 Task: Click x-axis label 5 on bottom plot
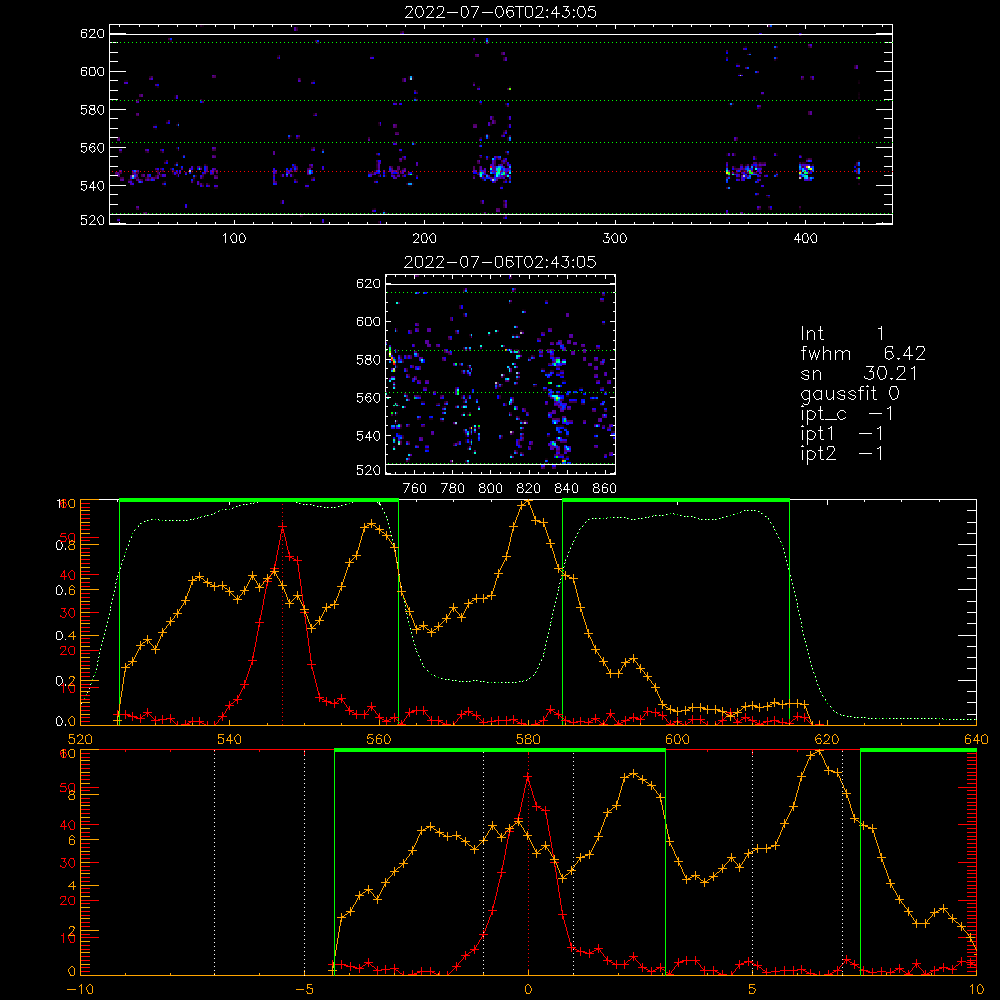click(x=753, y=989)
